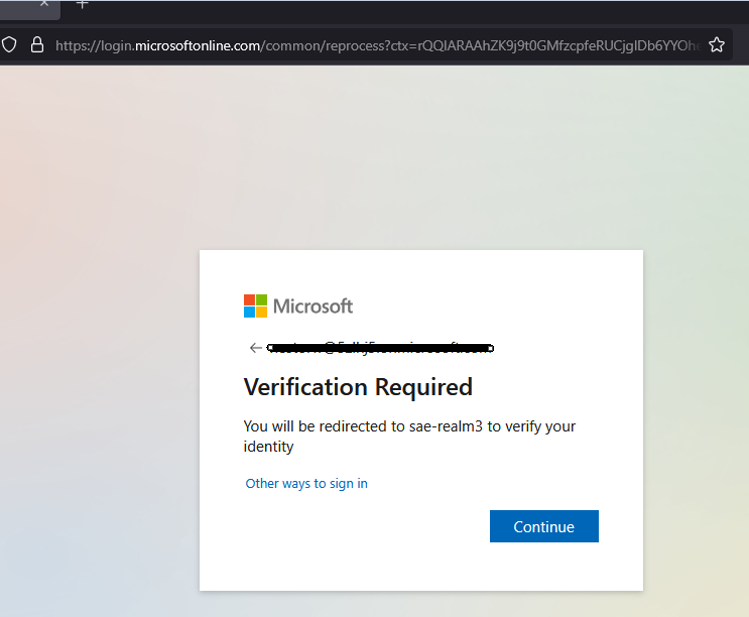Click blank white space inside sign-in card

420,560
